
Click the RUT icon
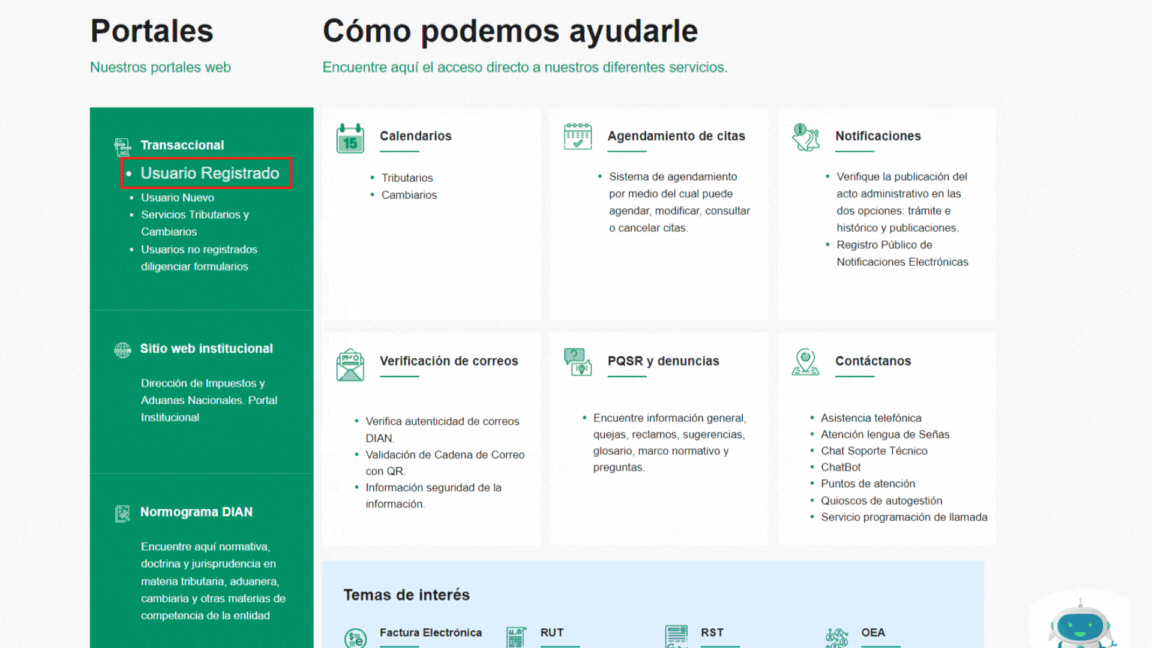click(x=516, y=636)
